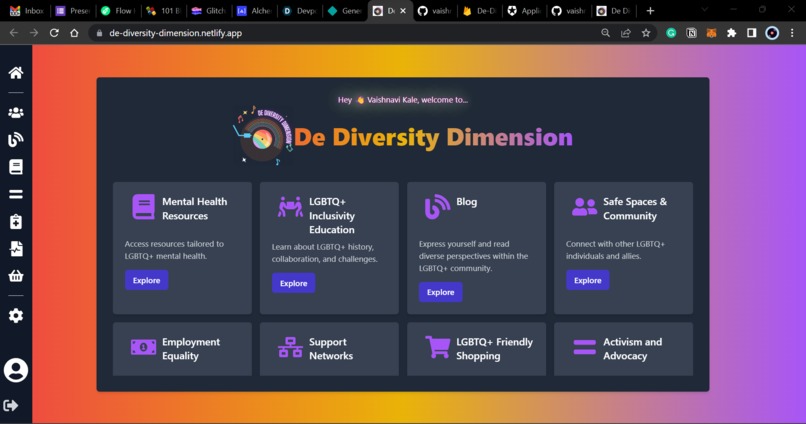
Task: Click the Activism and Advocacy bars icon
Action: tap(584, 347)
